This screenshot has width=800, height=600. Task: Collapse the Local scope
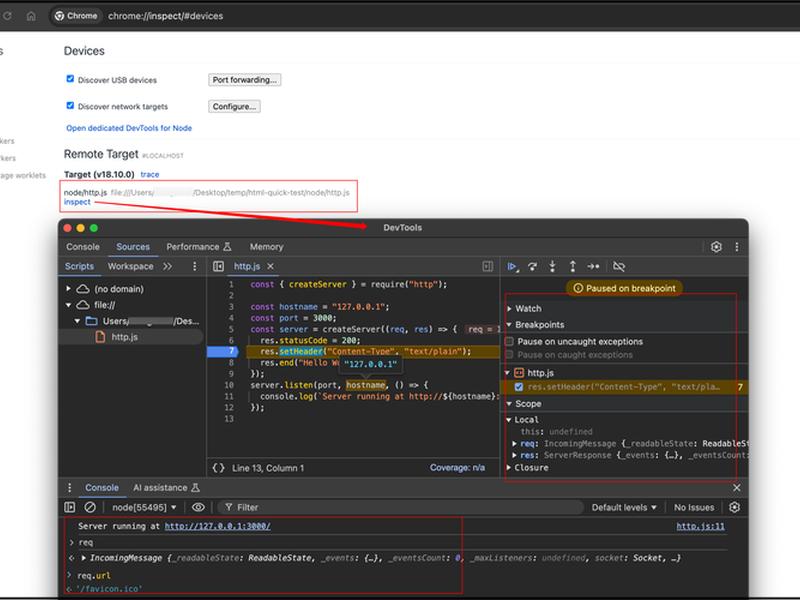(x=509, y=420)
